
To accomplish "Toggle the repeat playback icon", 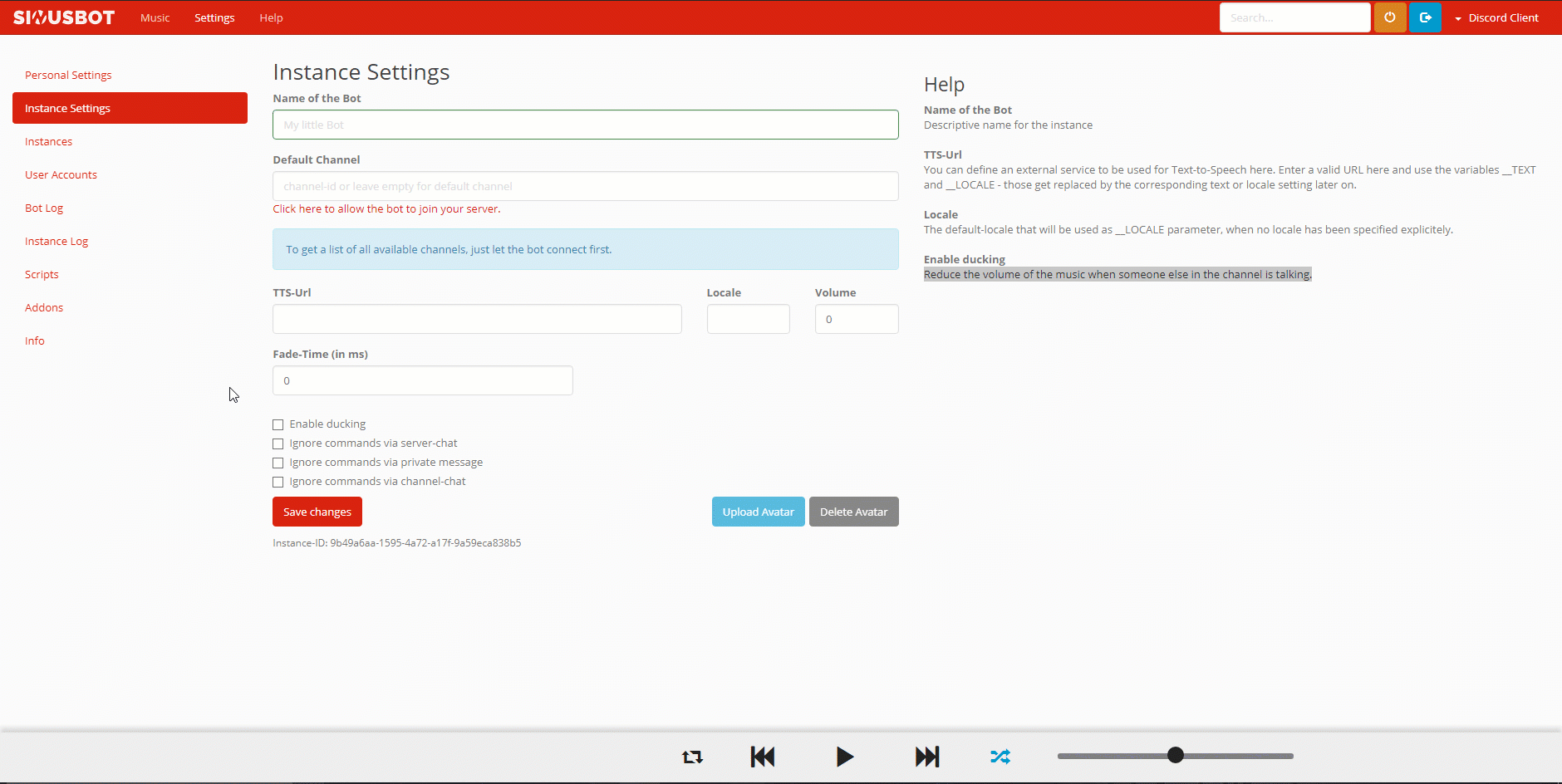I will coord(692,757).
